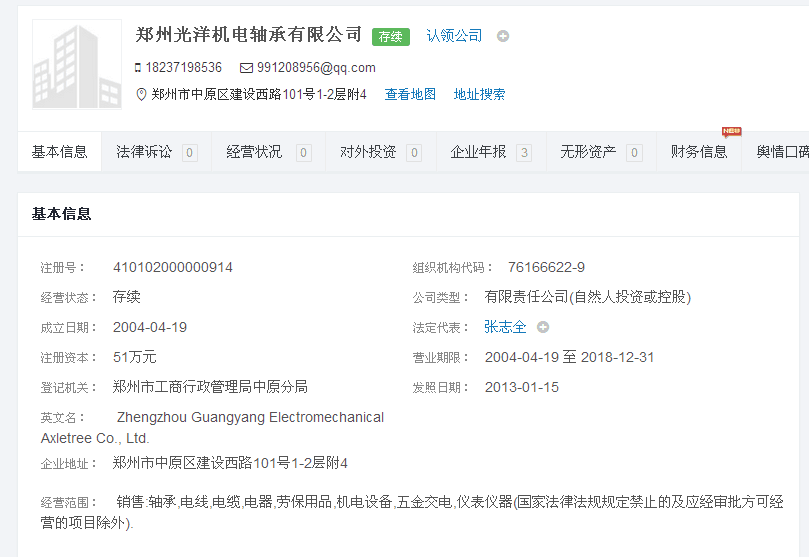Click the email envelope icon
The width and height of the screenshot is (809, 557).
(x=246, y=68)
